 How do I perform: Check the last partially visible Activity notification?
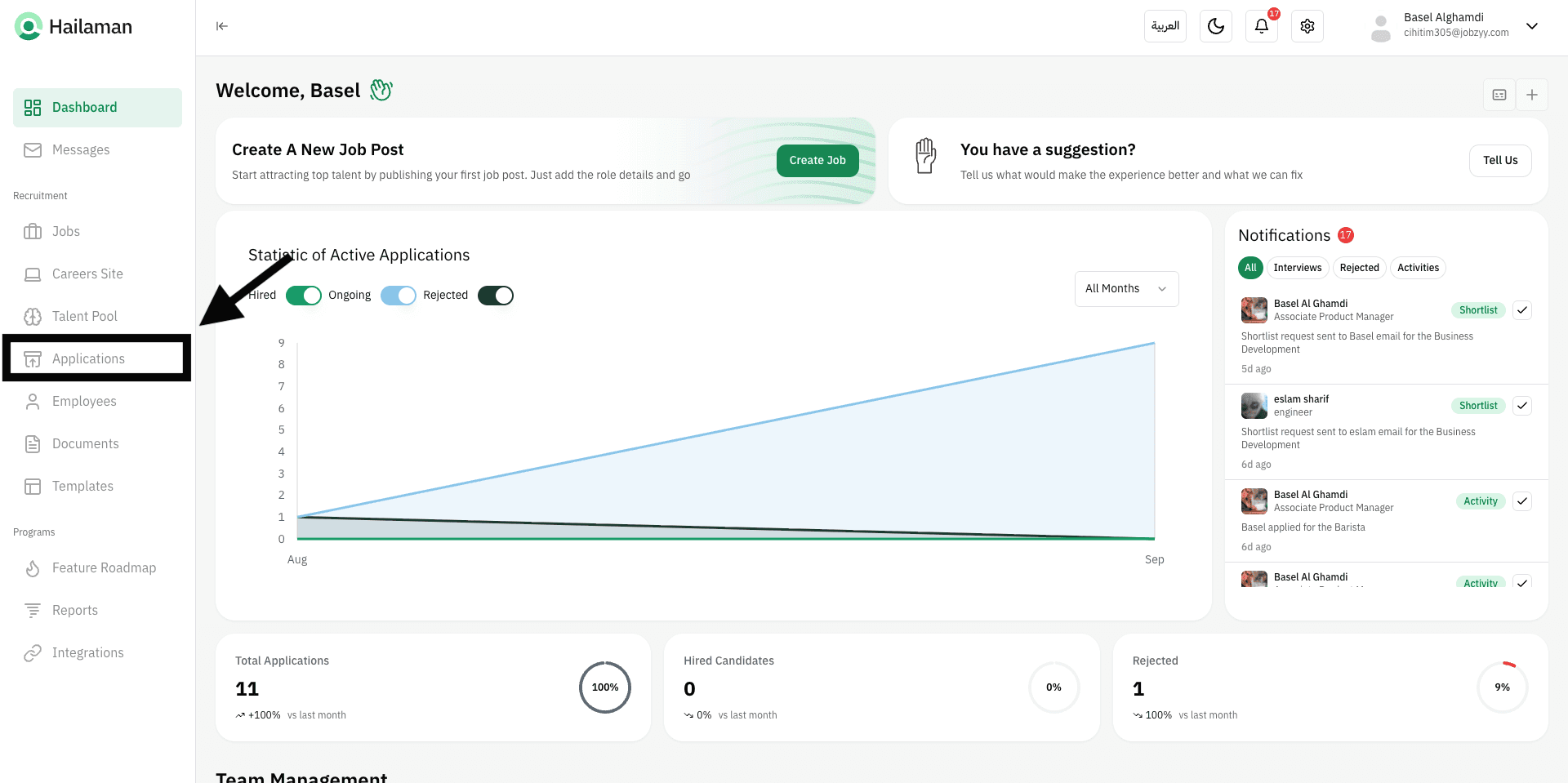(x=1522, y=582)
